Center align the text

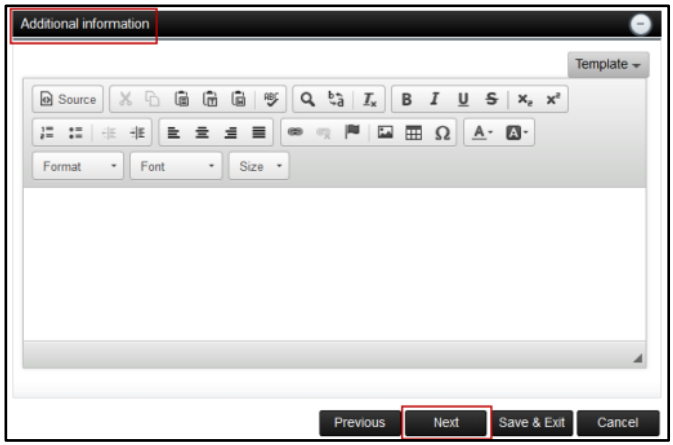(202, 133)
